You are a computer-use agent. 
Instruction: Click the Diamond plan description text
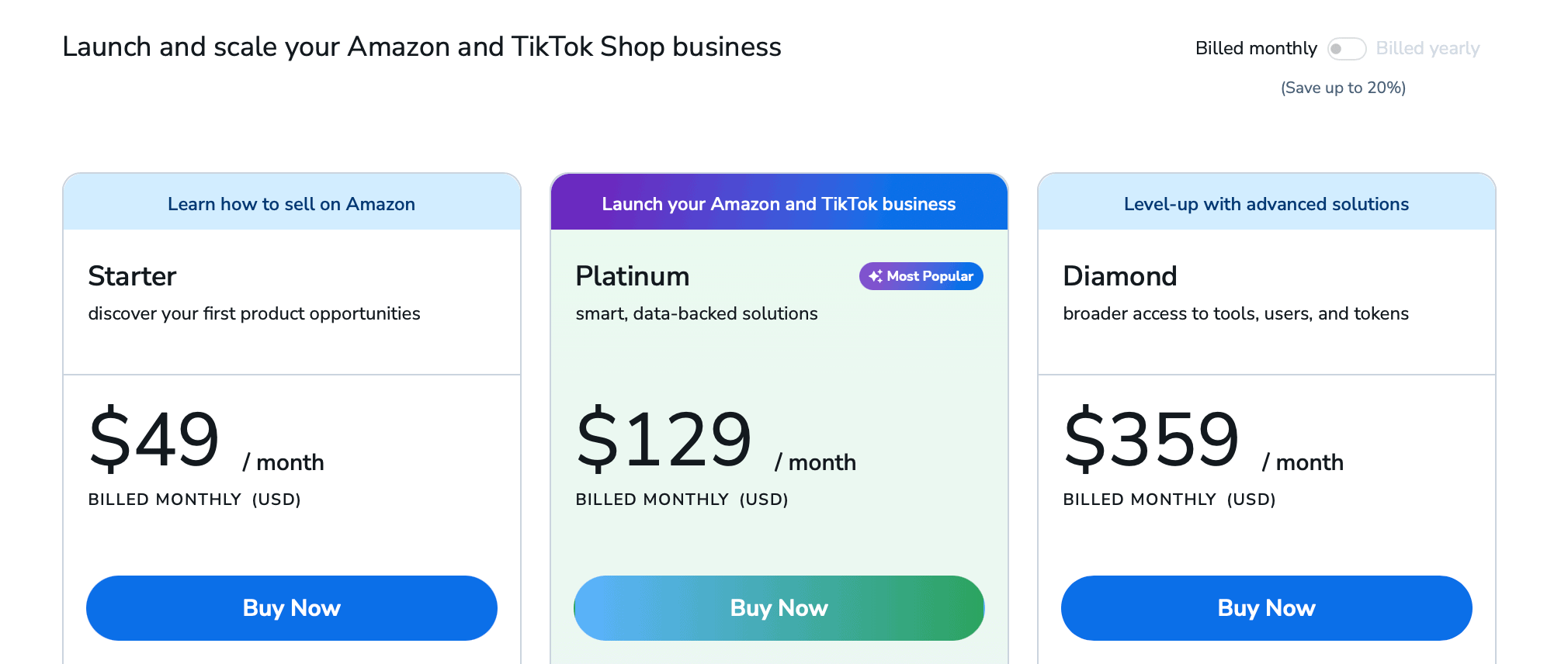point(1235,313)
